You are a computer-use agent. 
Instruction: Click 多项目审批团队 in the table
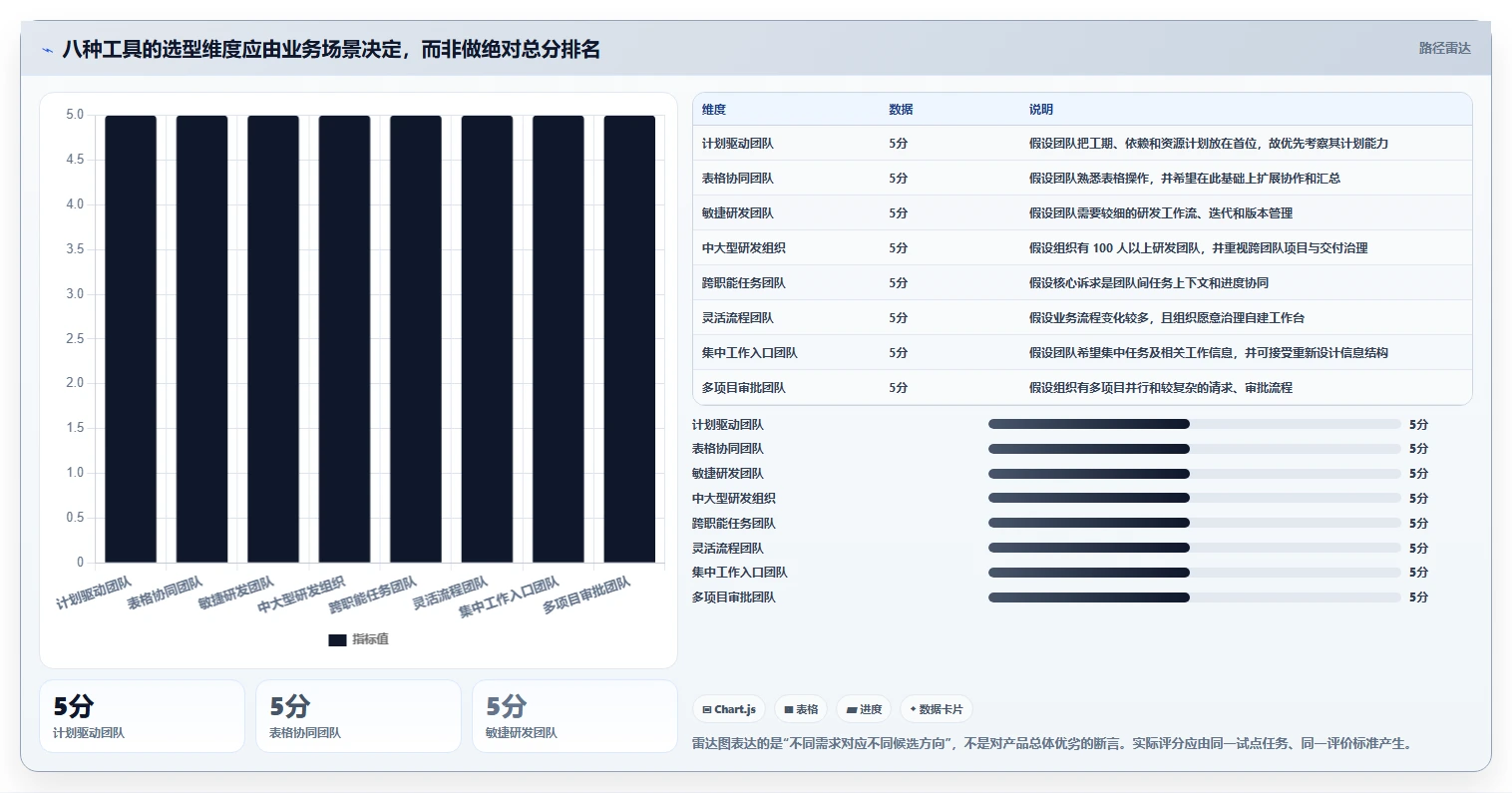(744, 388)
